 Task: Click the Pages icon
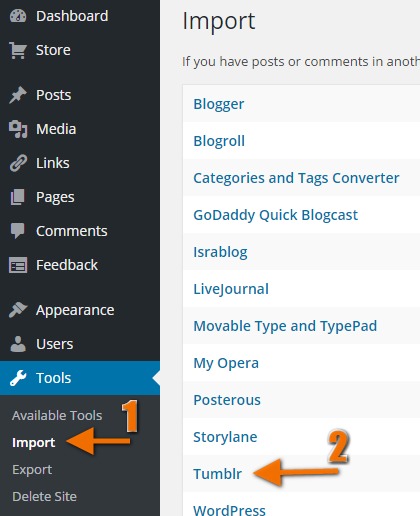pos(17,197)
